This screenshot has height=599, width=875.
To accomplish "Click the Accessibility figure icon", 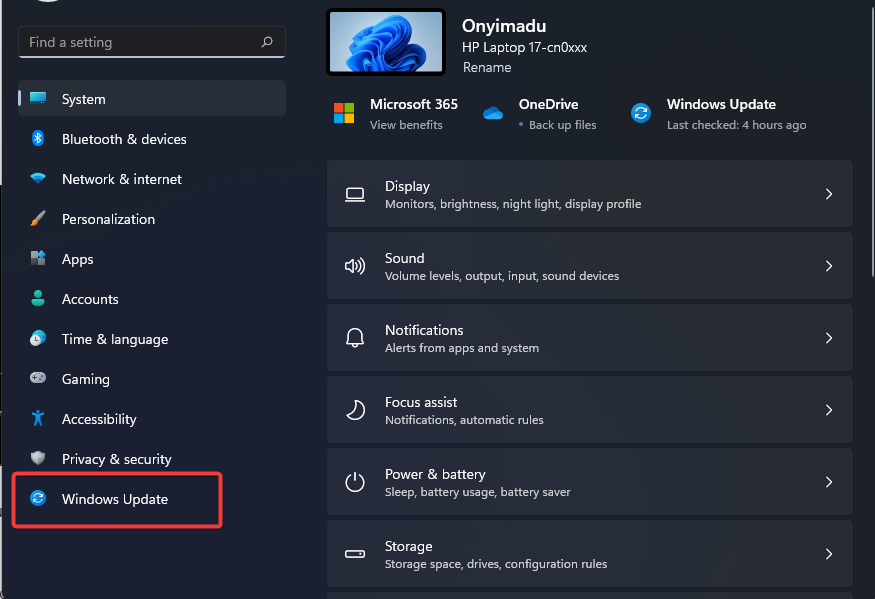I will [38, 418].
